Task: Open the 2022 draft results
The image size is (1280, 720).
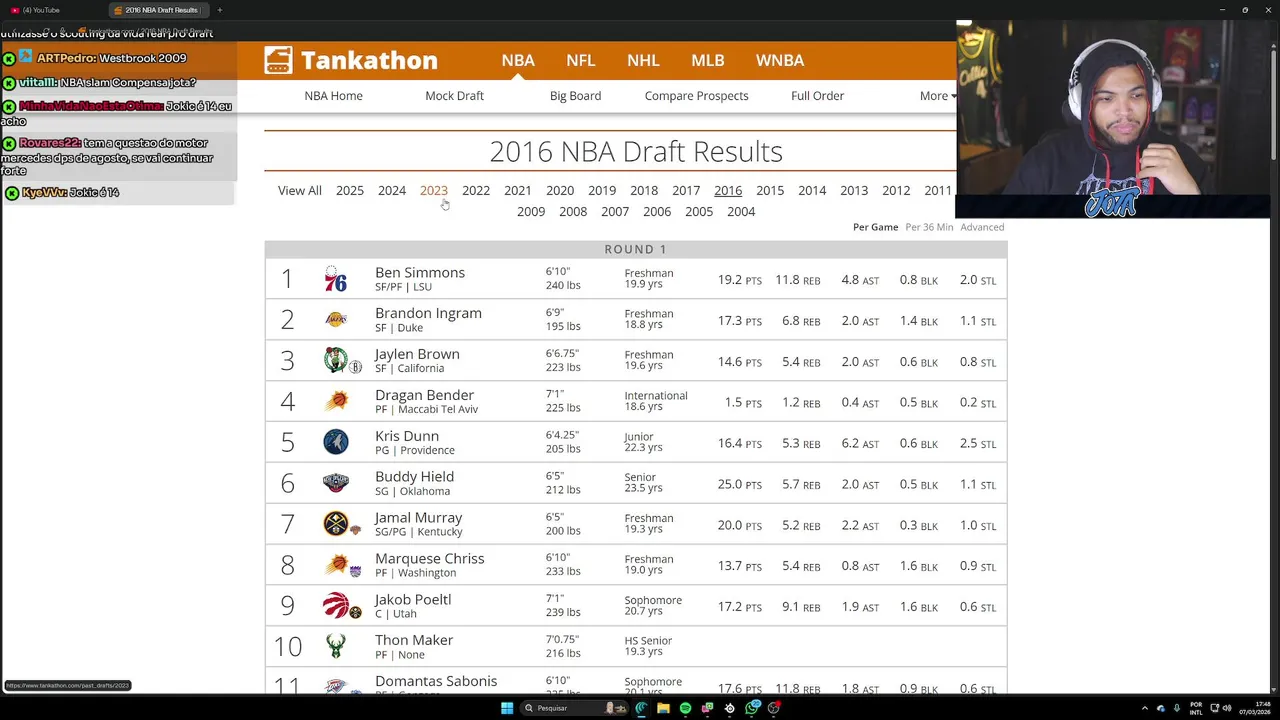Action: pos(476,191)
